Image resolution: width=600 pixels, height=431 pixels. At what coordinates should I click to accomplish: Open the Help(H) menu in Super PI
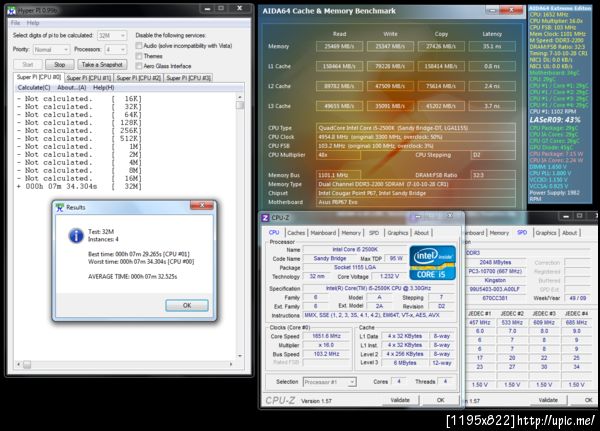click(x=104, y=88)
